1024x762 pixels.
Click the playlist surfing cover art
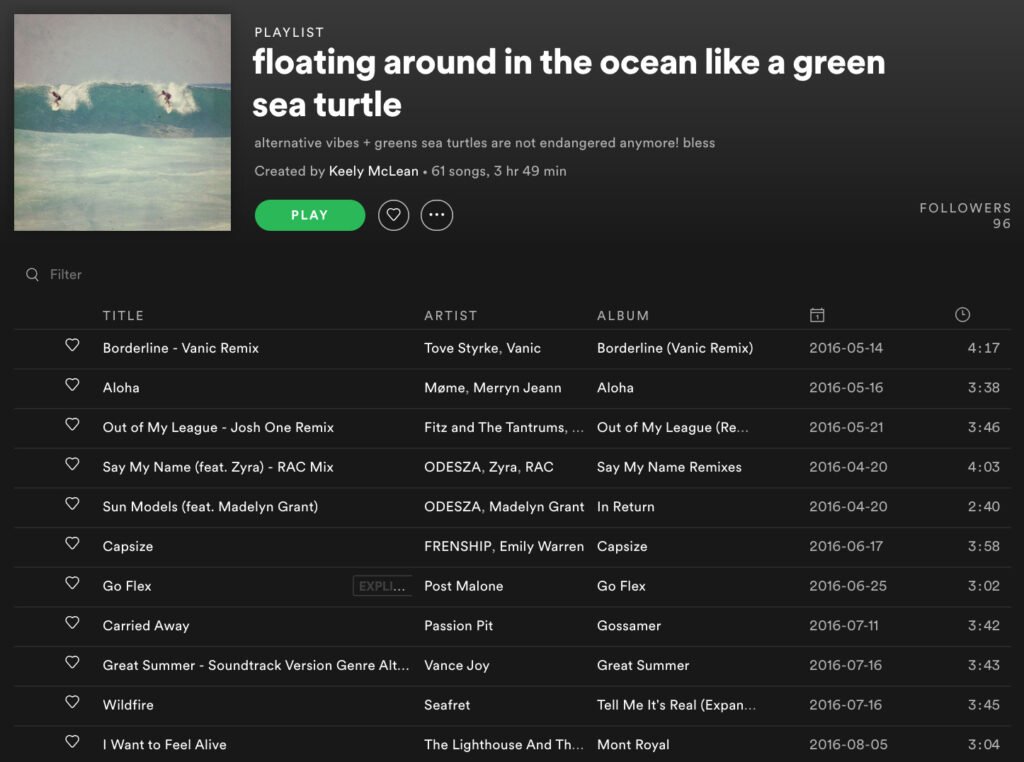(x=122, y=122)
